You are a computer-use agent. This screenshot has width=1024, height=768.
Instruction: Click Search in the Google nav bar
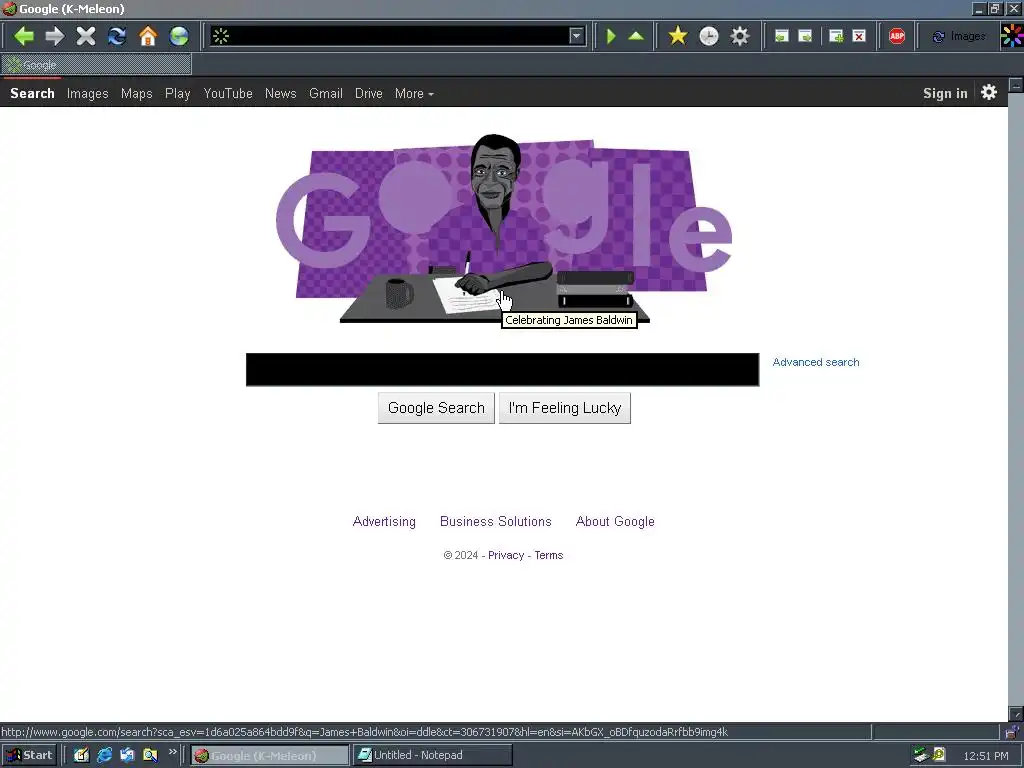click(x=32, y=93)
